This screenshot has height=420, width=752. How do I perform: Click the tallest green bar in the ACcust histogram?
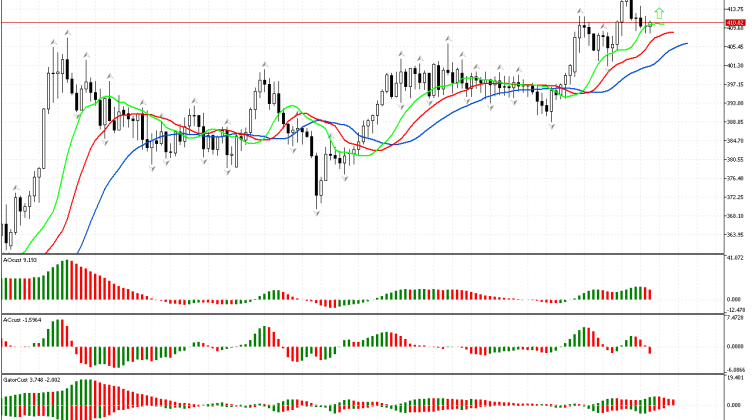[x=60, y=332]
